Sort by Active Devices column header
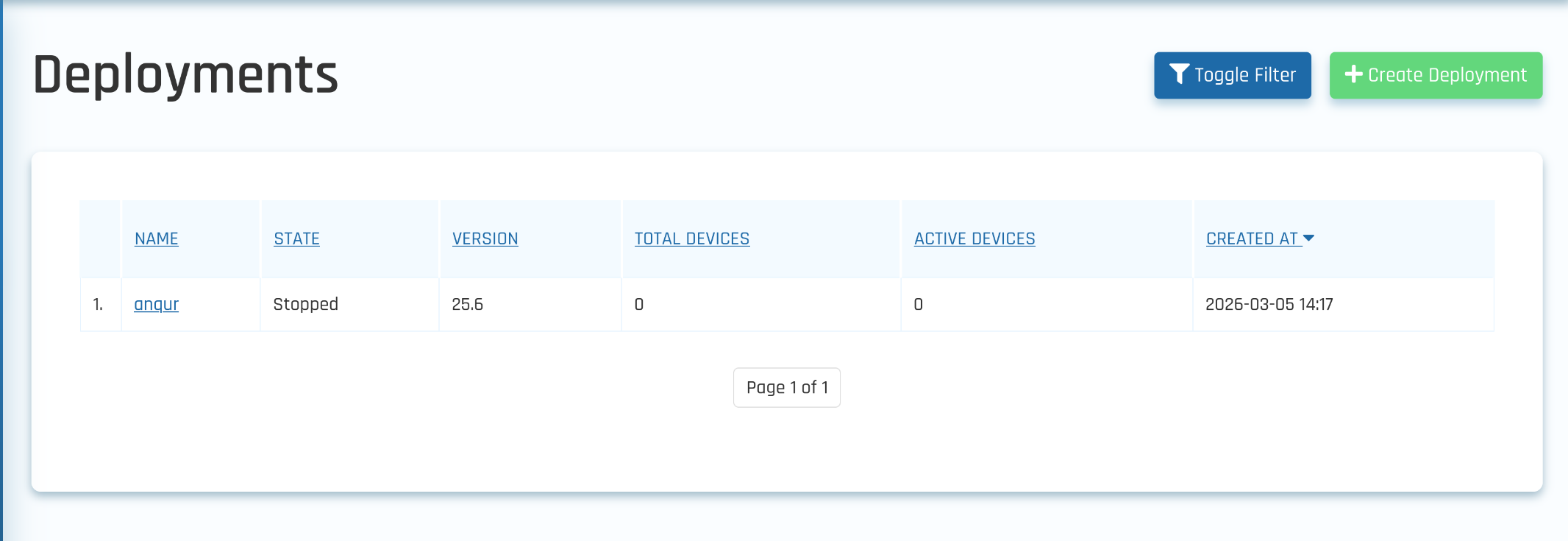The image size is (1568, 541). click(974, 238)
